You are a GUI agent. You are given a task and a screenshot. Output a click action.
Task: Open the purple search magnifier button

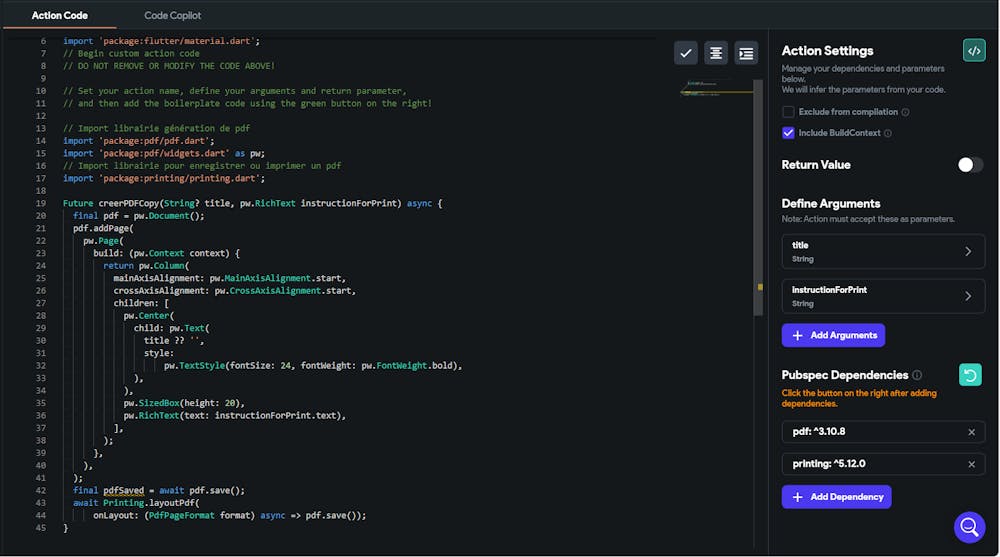969,527
